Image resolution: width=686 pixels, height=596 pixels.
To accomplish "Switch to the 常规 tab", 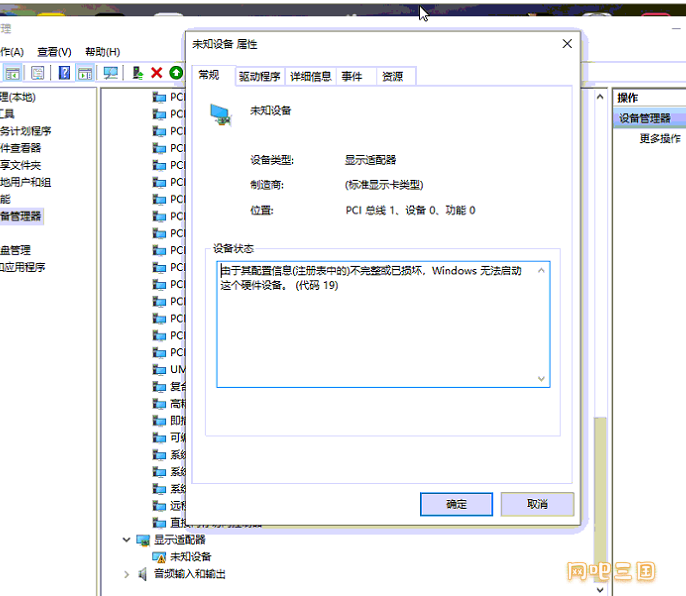I will [x=209, y=75].
